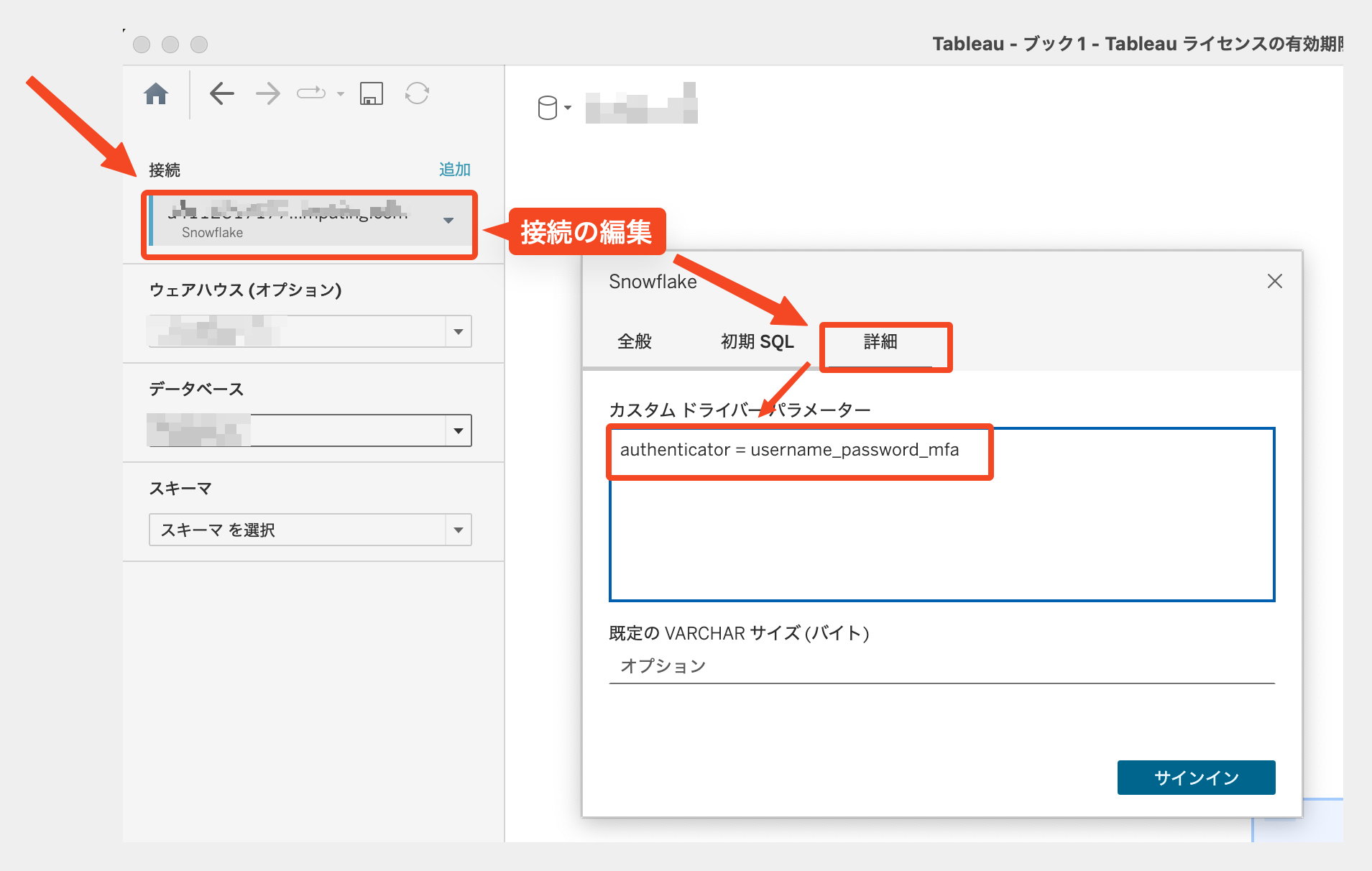Open the caret next to the run update arrow
The height and width of the screenshot is (871, 1372).
pos(339,95)
